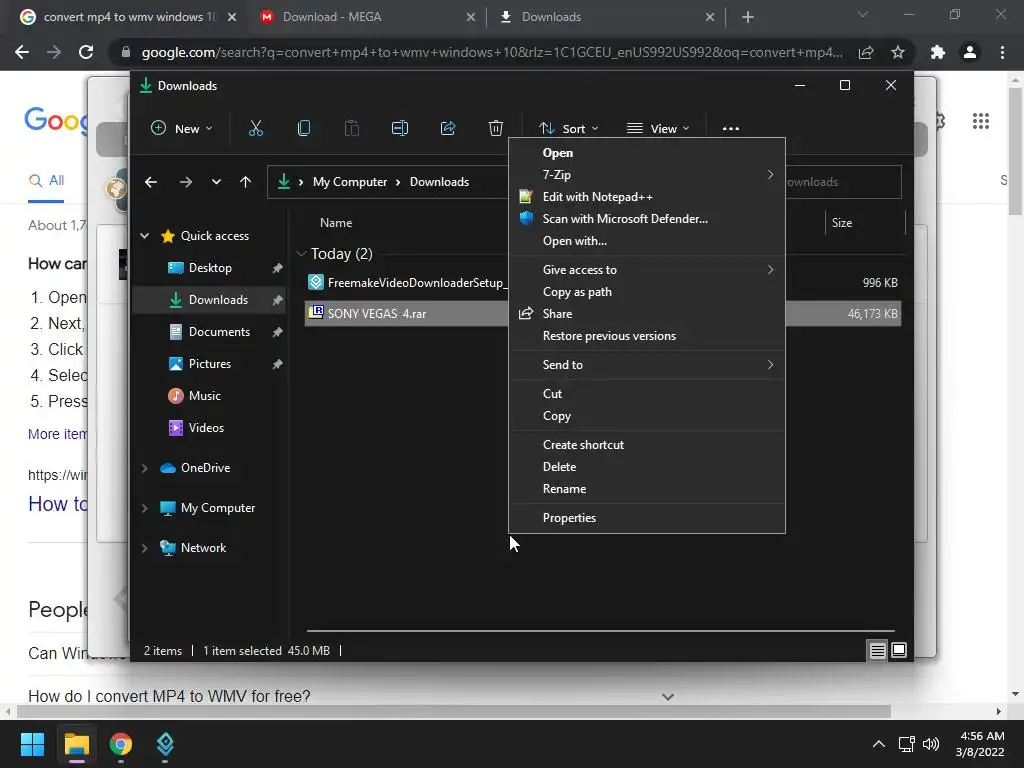1024x768 pixels.
Task: Choose Delete in context menu
Action: pyautogui.click(x=647, y=467)
